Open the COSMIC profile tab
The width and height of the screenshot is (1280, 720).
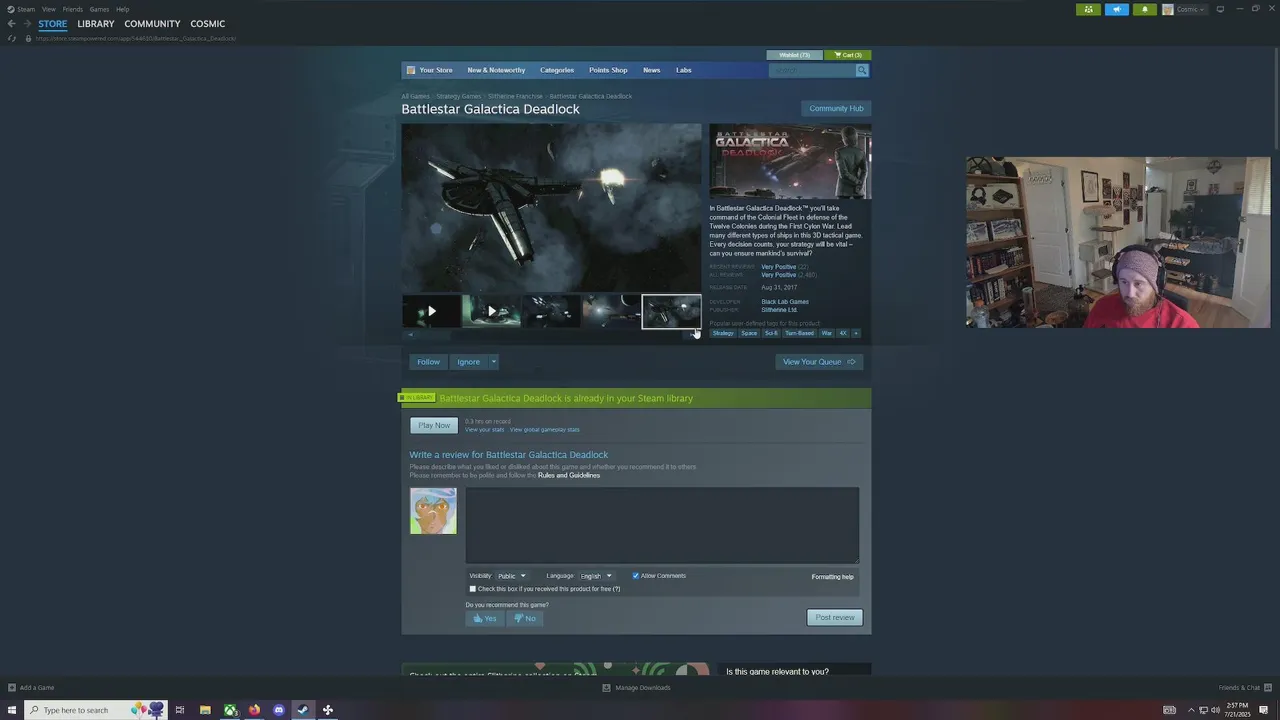pyautogui.click(x=208, y=24)
